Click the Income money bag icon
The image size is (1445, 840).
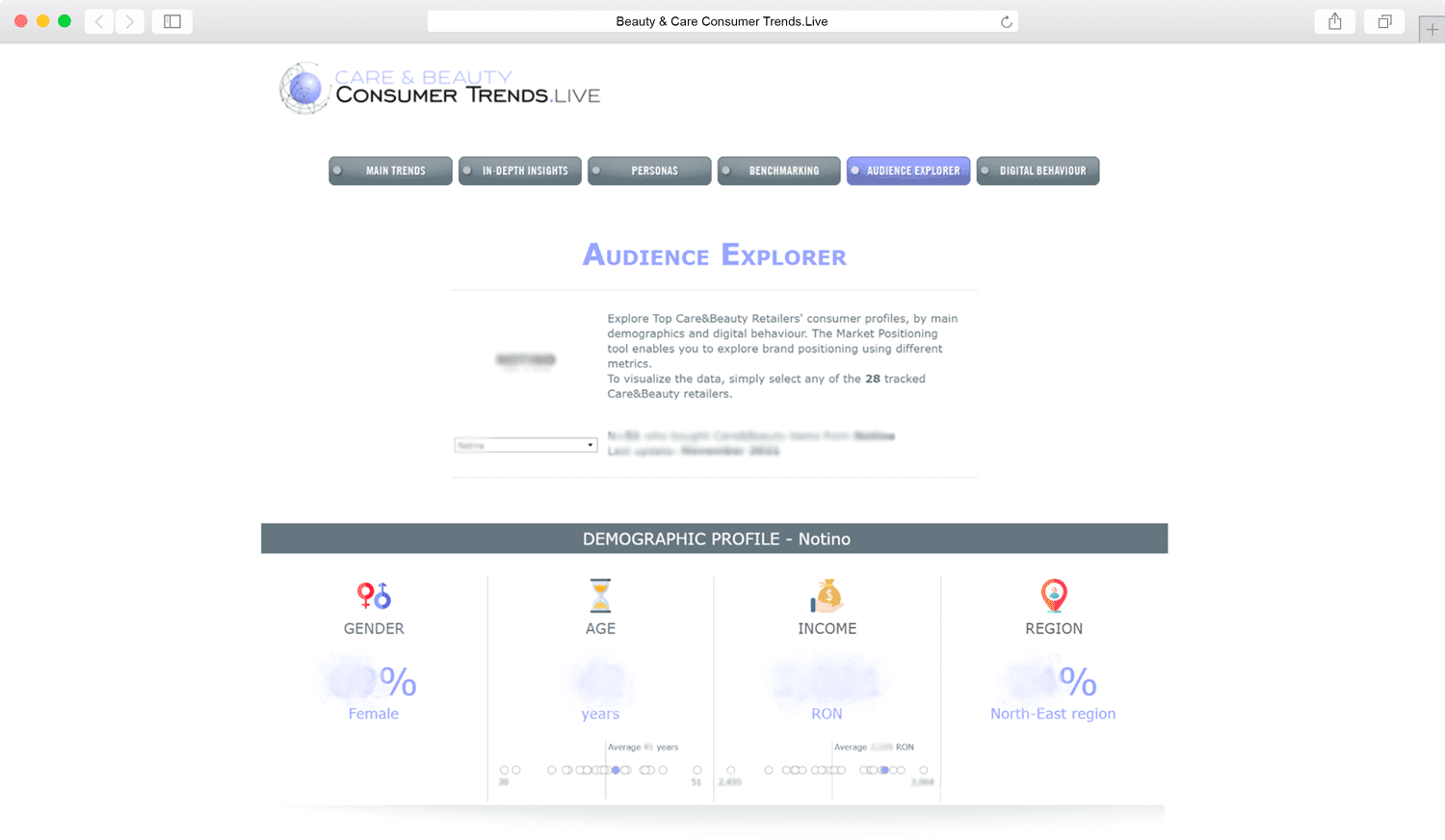coord(827,595)
